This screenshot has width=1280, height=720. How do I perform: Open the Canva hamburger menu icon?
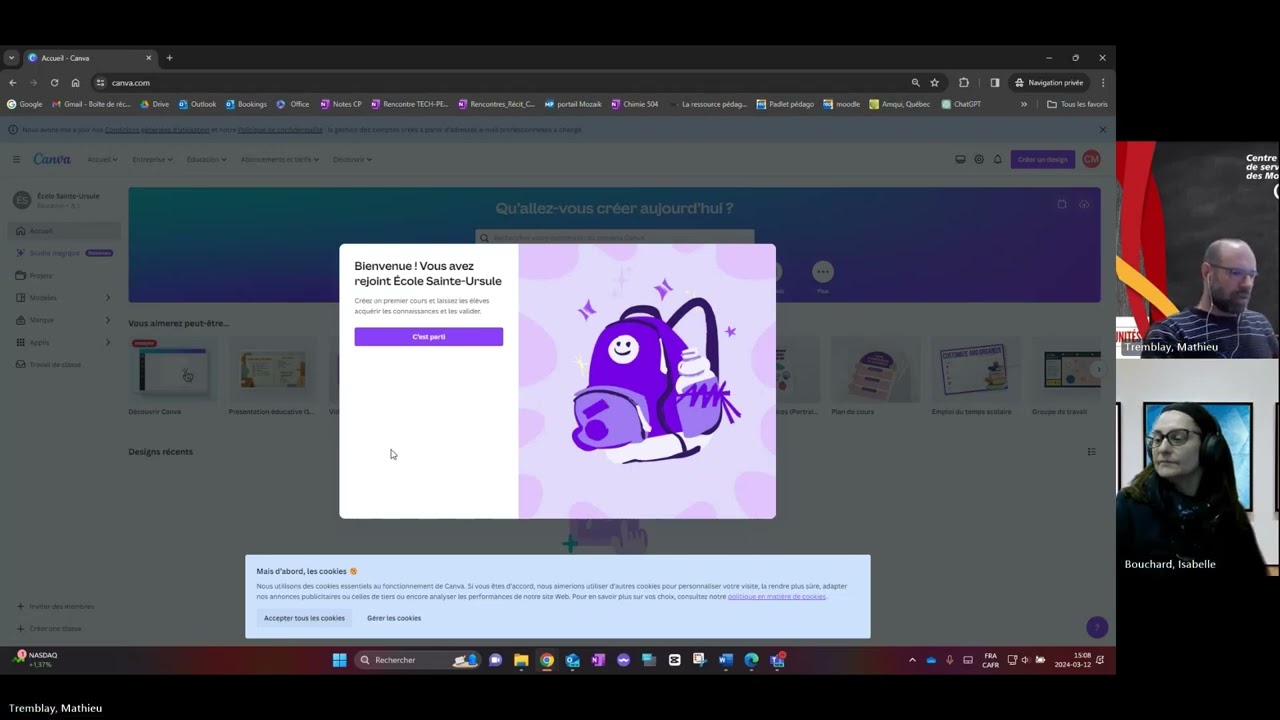[x=16, y=159]
